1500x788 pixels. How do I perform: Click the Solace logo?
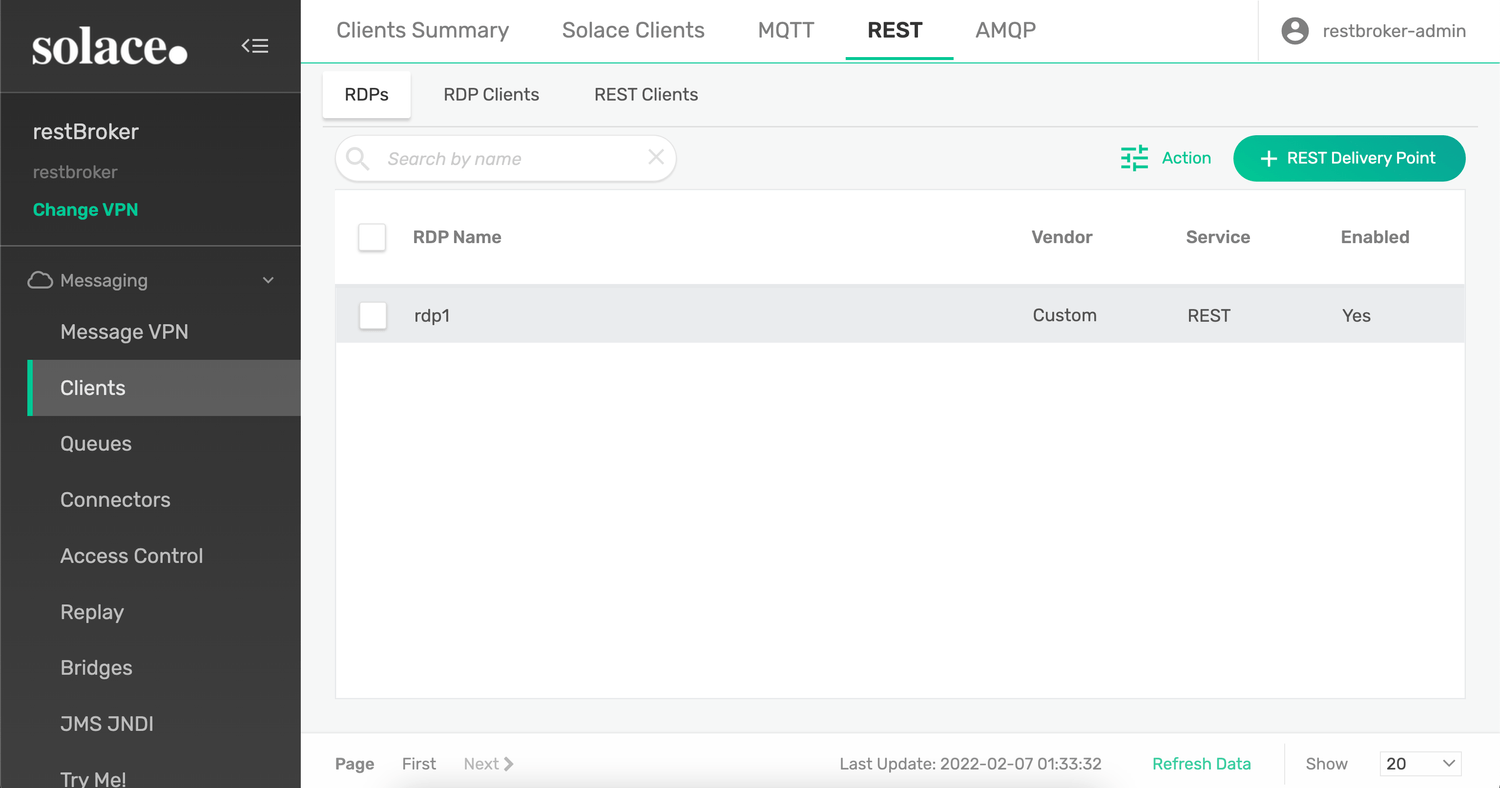(x=110, y=46)
